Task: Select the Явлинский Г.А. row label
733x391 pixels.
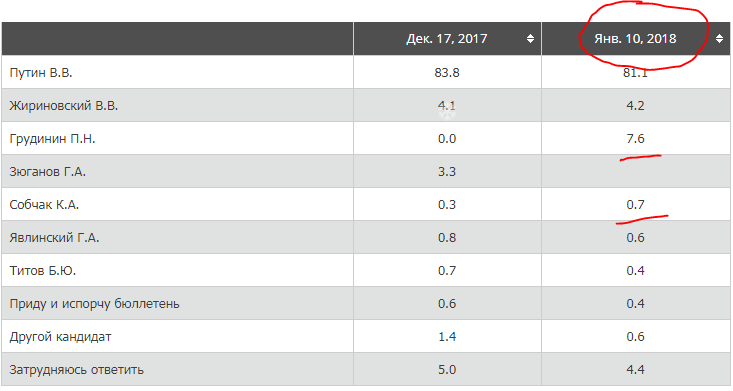Action: (x=54, y=238)
